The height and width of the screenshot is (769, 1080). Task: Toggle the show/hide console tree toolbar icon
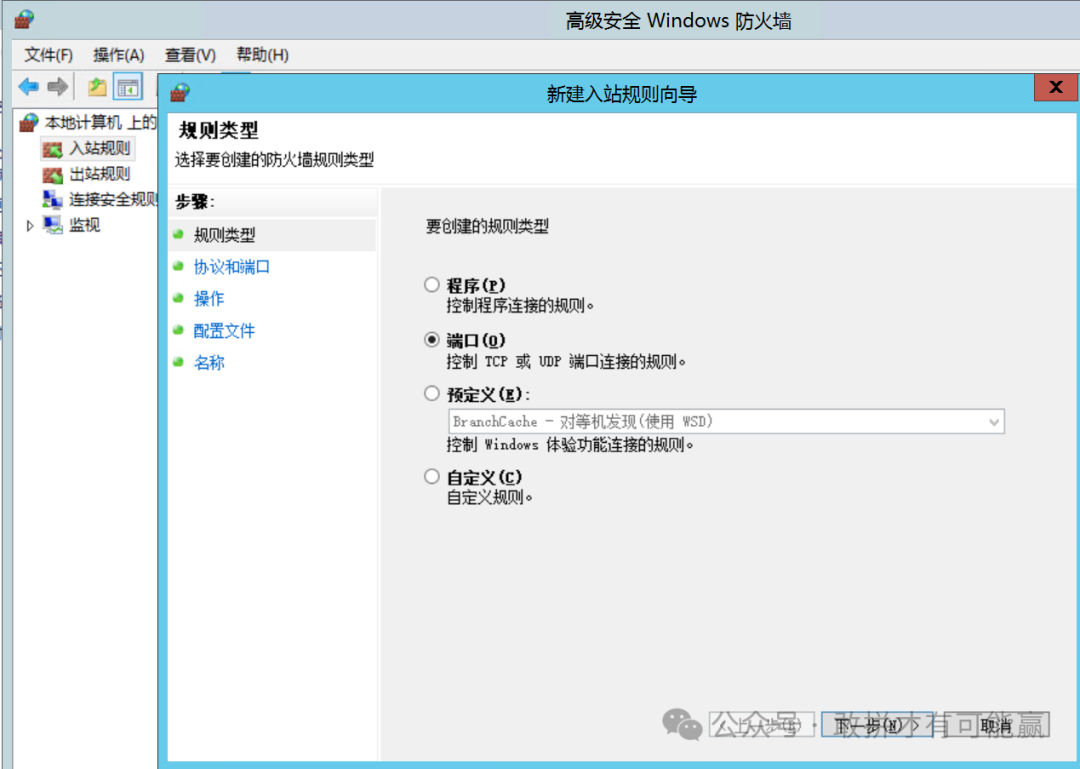[x=128, y=88]
